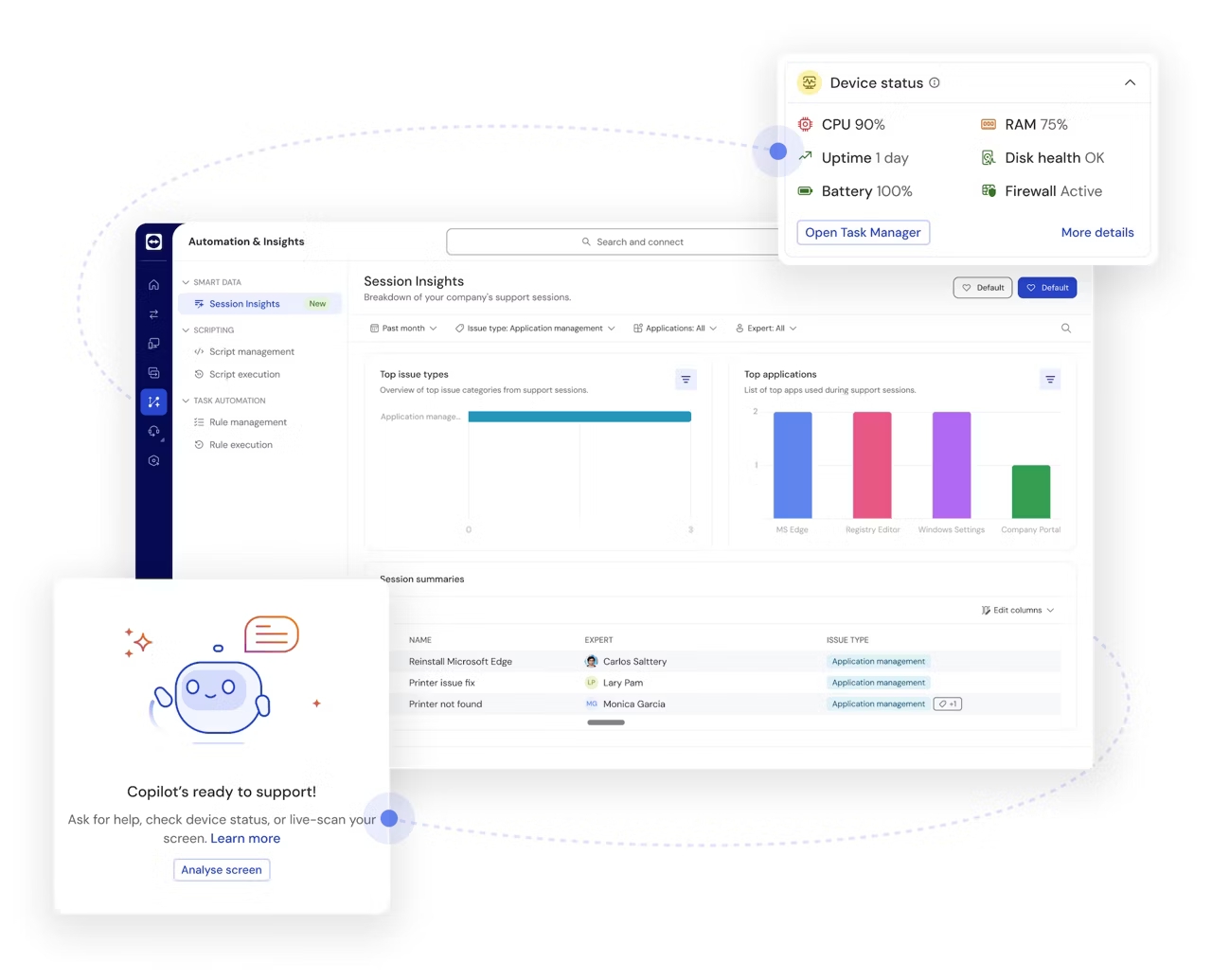Open the hexagon admin settings sidebar icon

[x=153, y=461]
